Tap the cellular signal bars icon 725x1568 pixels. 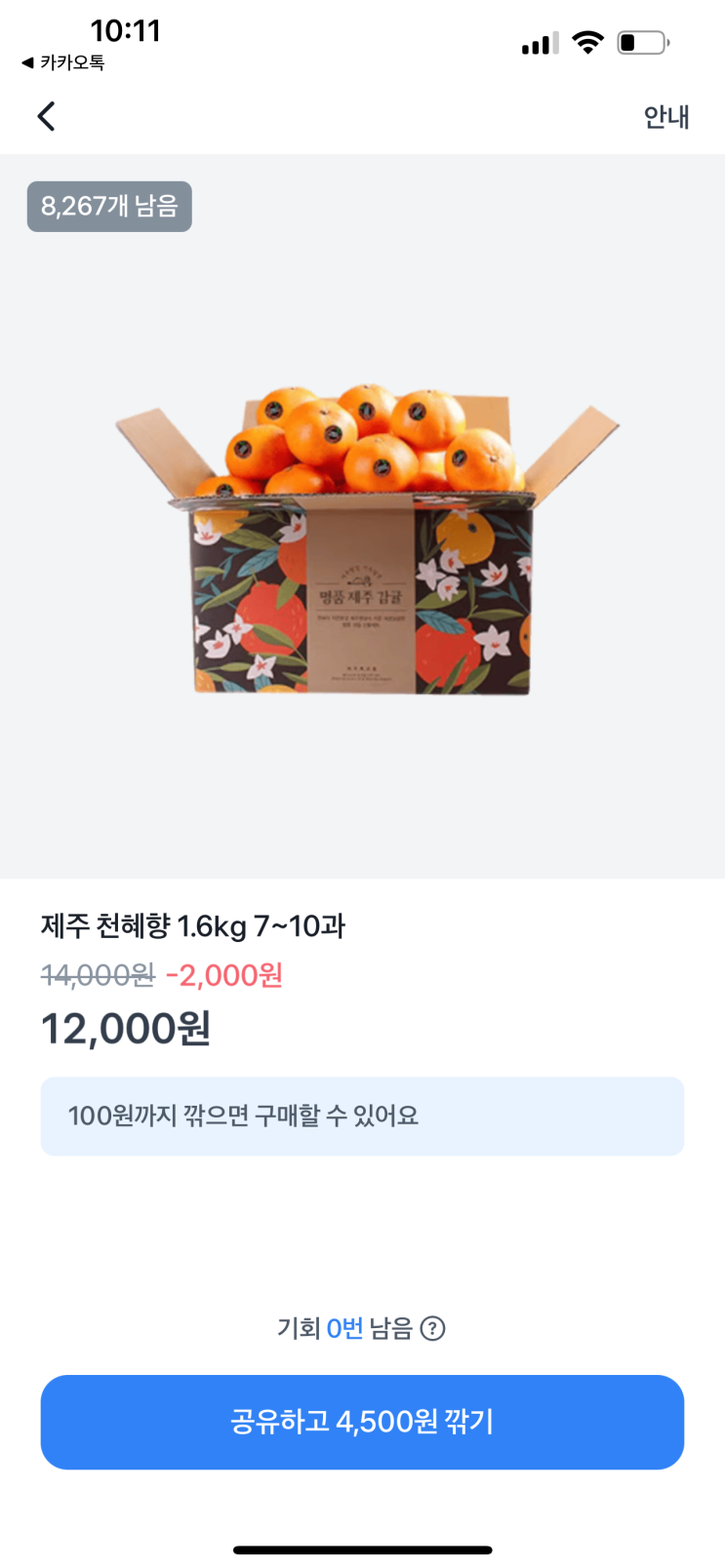click(x=541, y=43)
